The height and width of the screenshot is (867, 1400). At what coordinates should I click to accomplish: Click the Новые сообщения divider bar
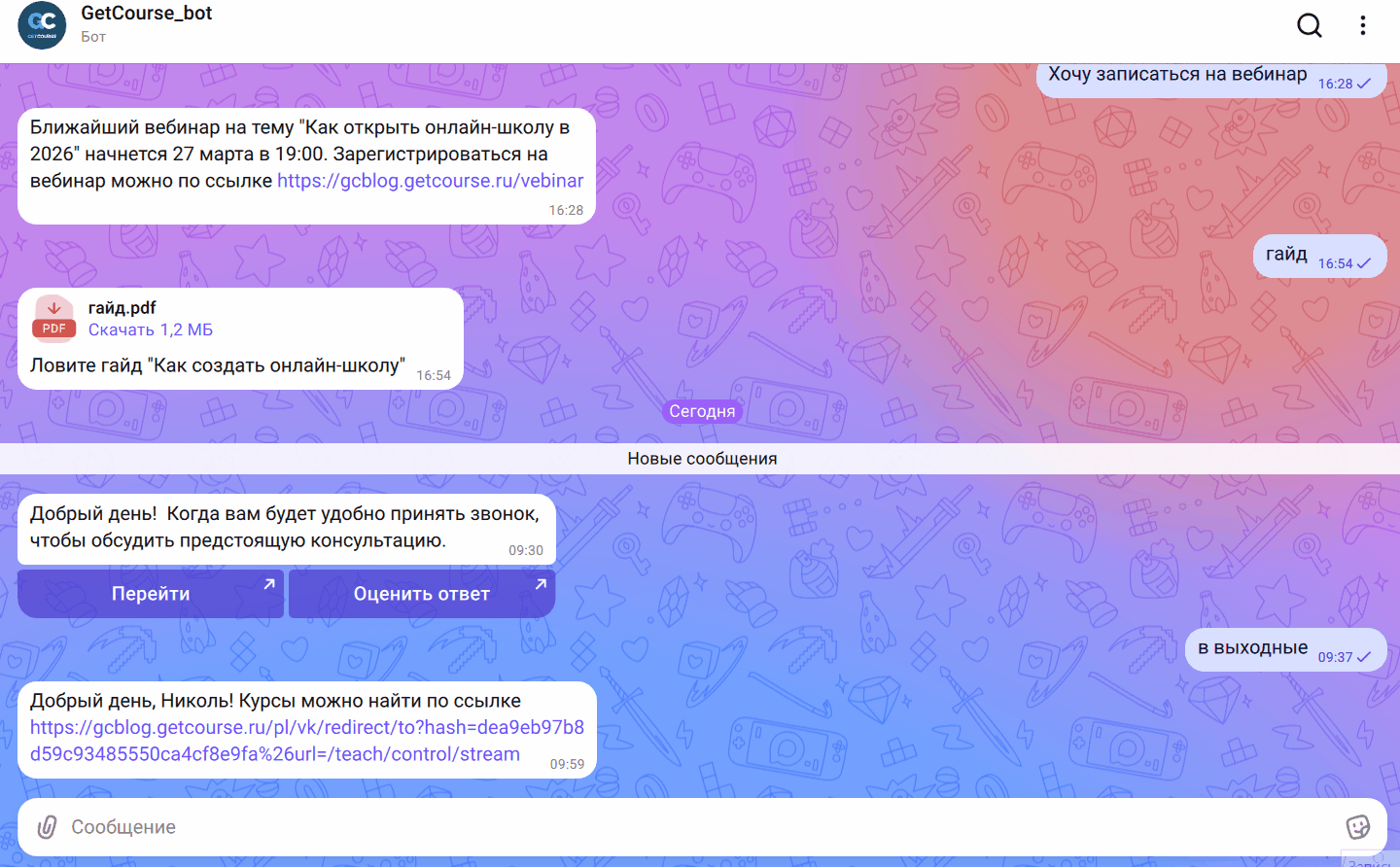pos(700,459)
